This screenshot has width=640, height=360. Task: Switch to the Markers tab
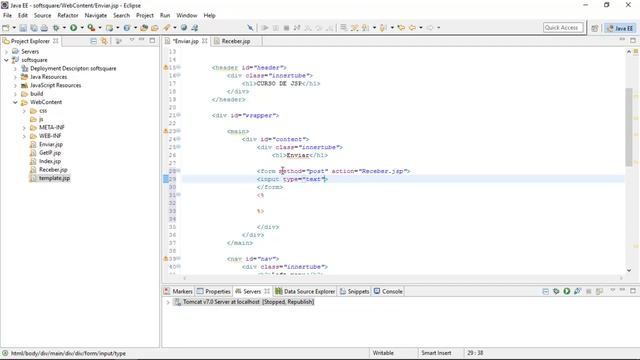point(178,291)
